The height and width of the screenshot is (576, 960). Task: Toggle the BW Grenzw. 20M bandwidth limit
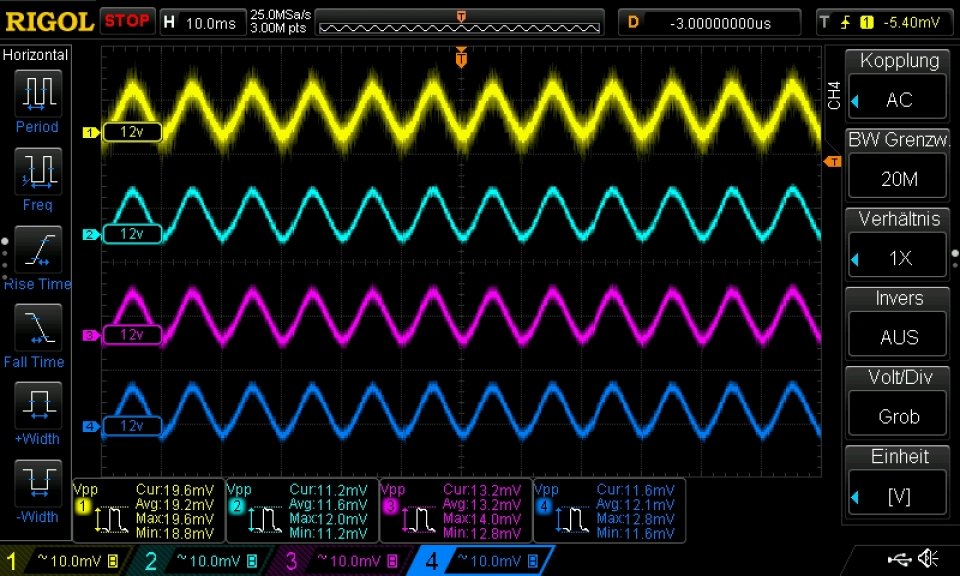coord(898,163)
